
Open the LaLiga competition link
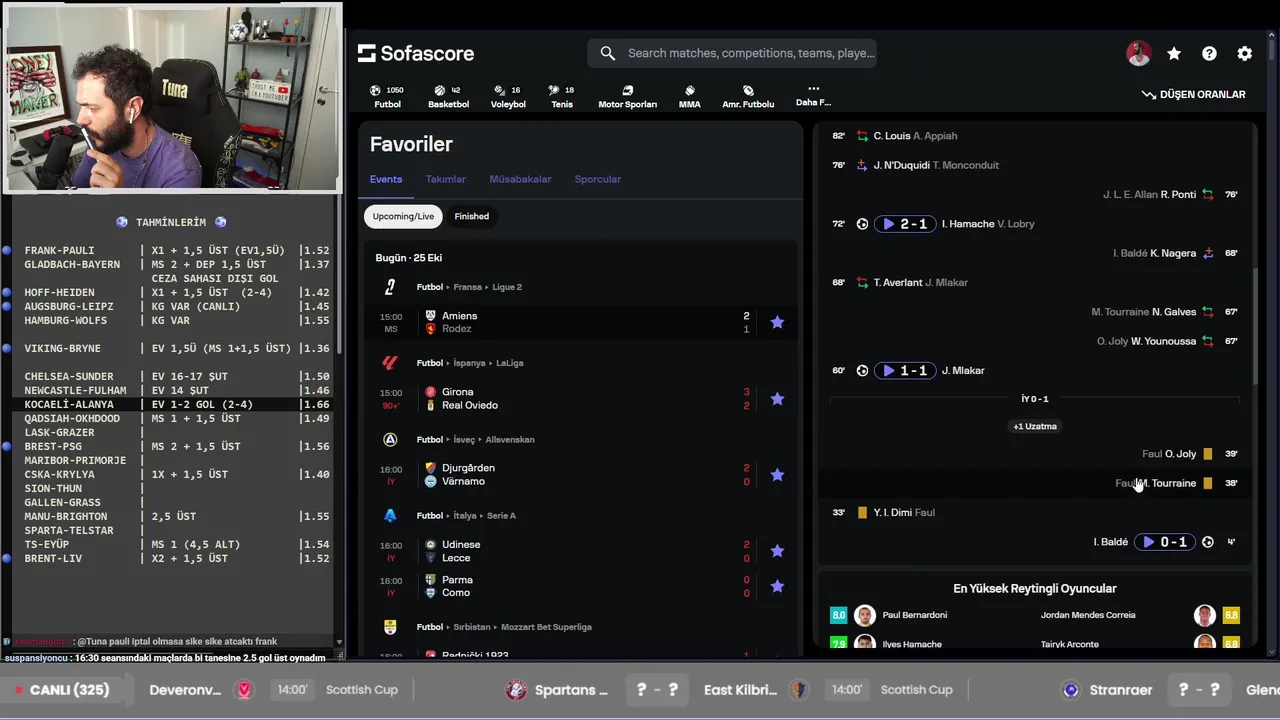[511, 363]
